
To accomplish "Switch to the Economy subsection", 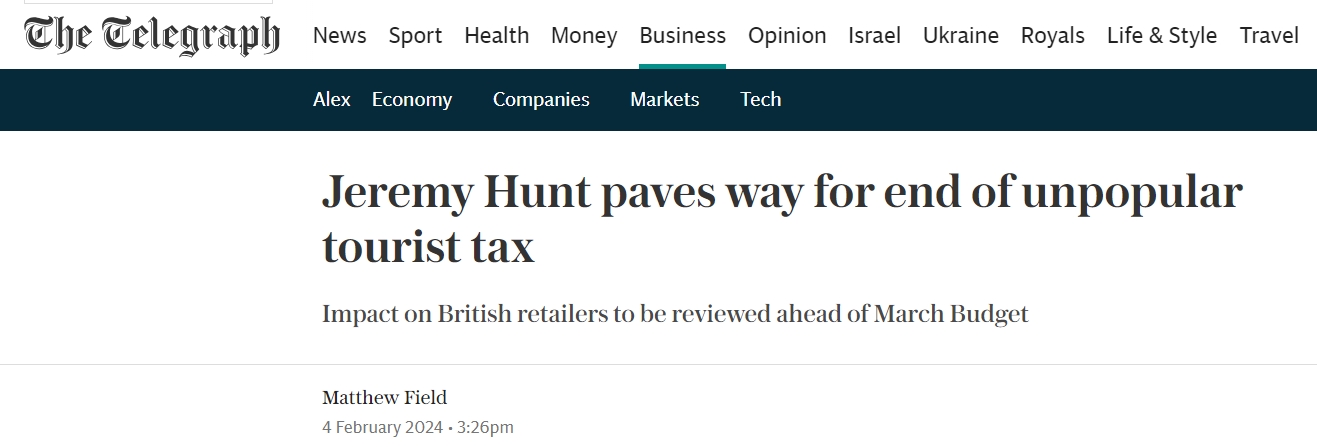I will [x=412, y=99].
